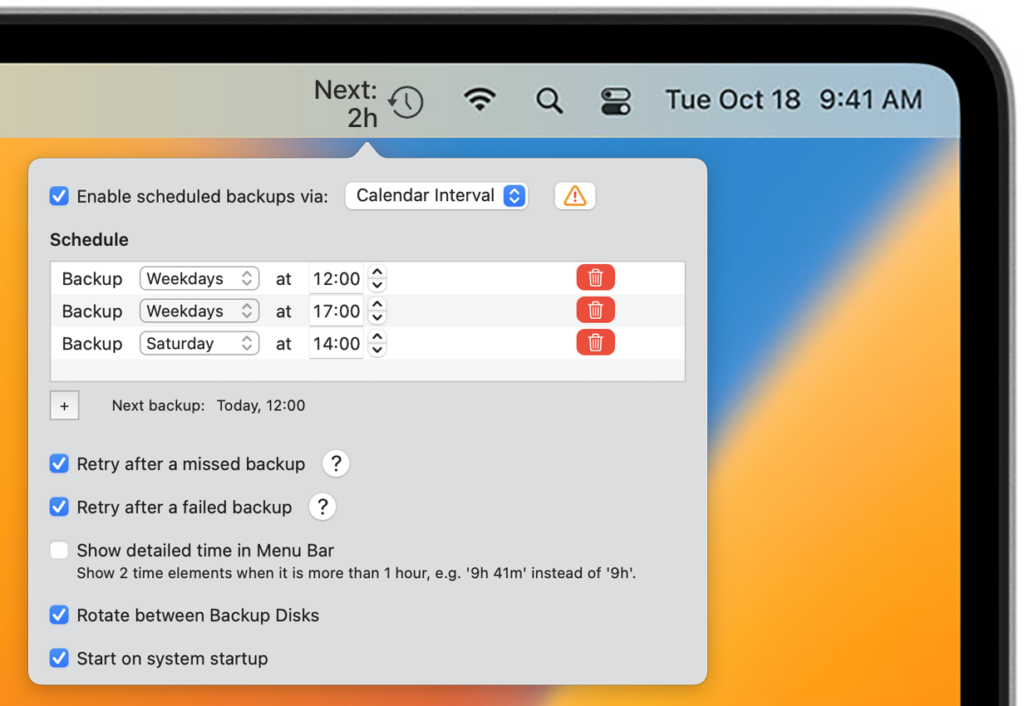The height and width of the screenshot is (706, 1024).
Task: Delete the Saturday 14:00 backup entry
Action: click(x=595, y=342)
